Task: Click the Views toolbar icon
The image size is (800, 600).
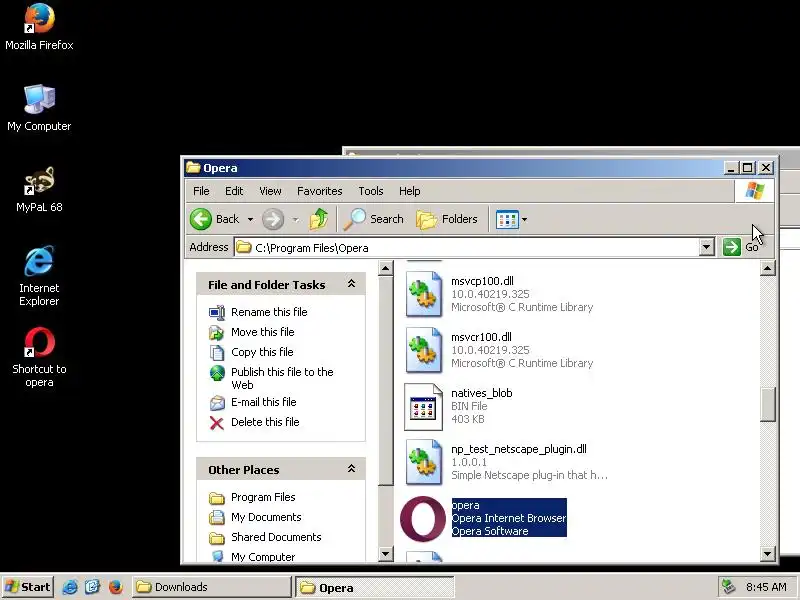Action: pos(507,220)
